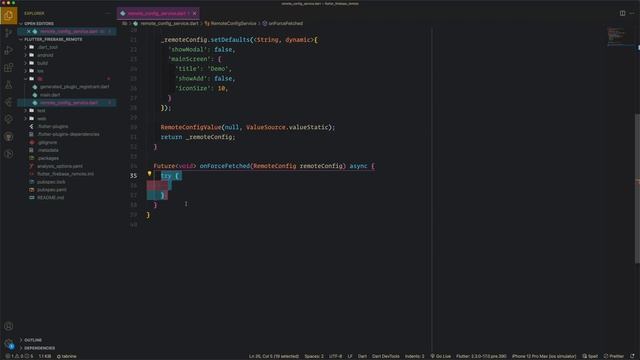Open main.dart in lib folder
The height and width of the screenshot is (360, 640).
tap(50, 95)
